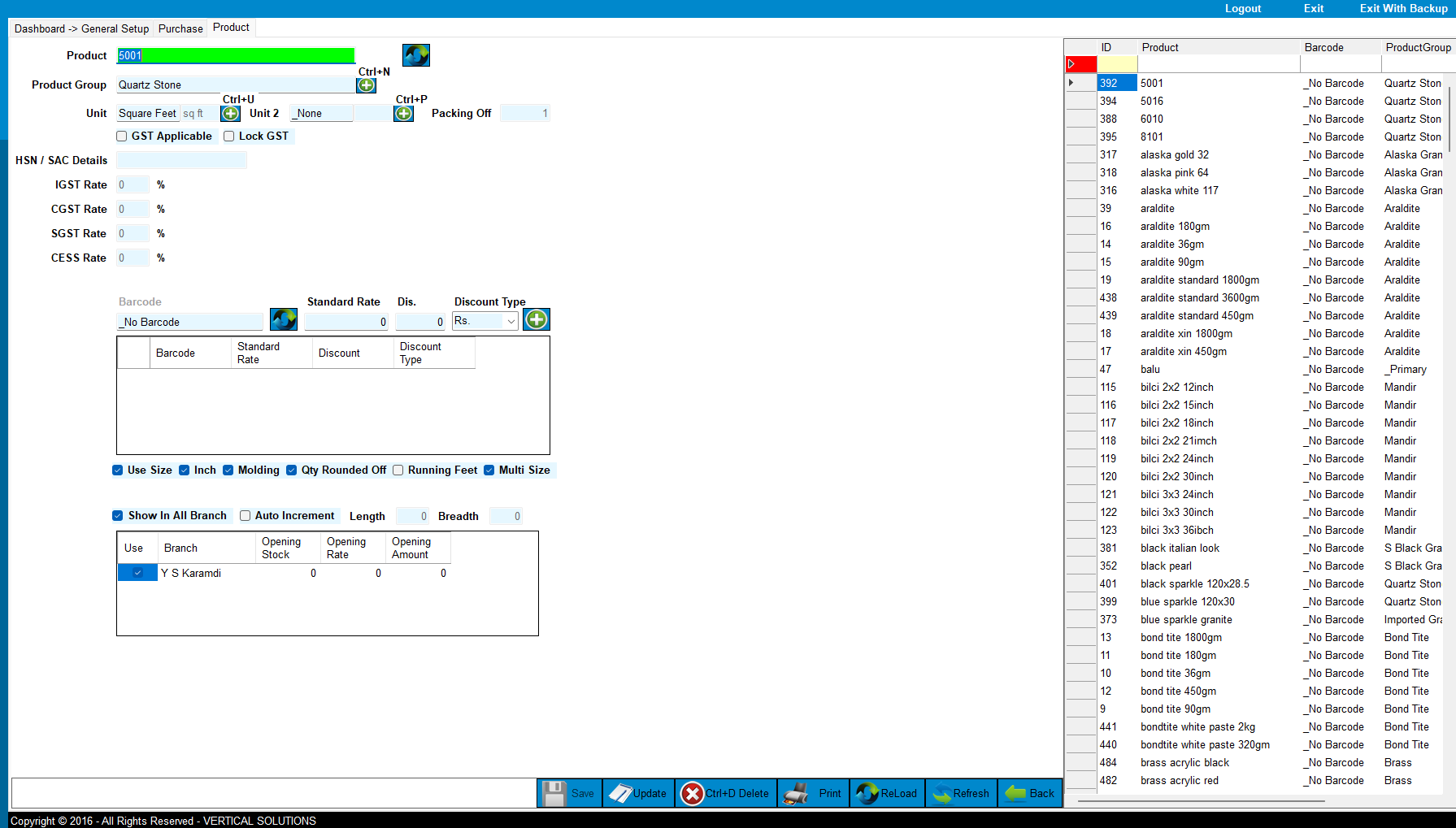Add a new Unit using Ctrl+U plus icon
The height and width of the screenshot is (828, 1456).
pos(231,114)
